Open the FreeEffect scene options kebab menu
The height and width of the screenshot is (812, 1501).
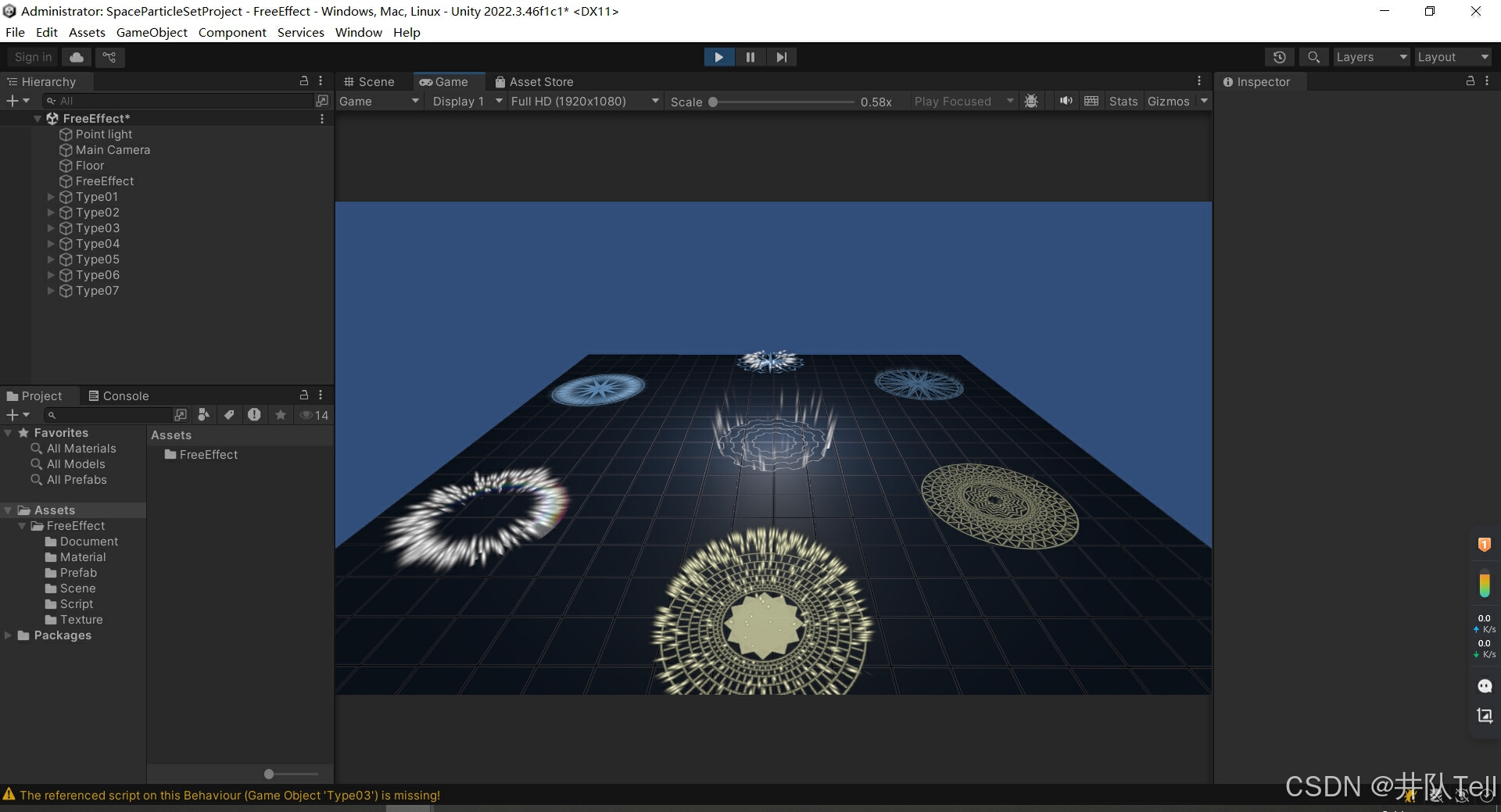tap(322, 119)
